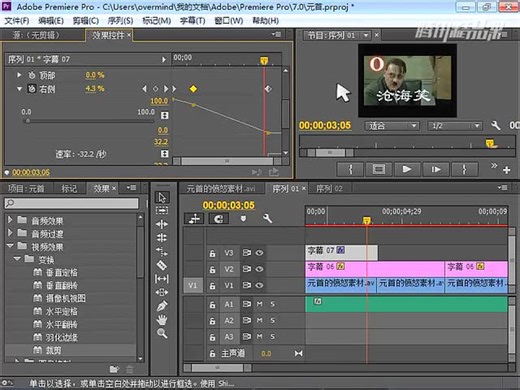Toggle timeline snap magnet button
This screenshot has width=520, height=390.
219,219
